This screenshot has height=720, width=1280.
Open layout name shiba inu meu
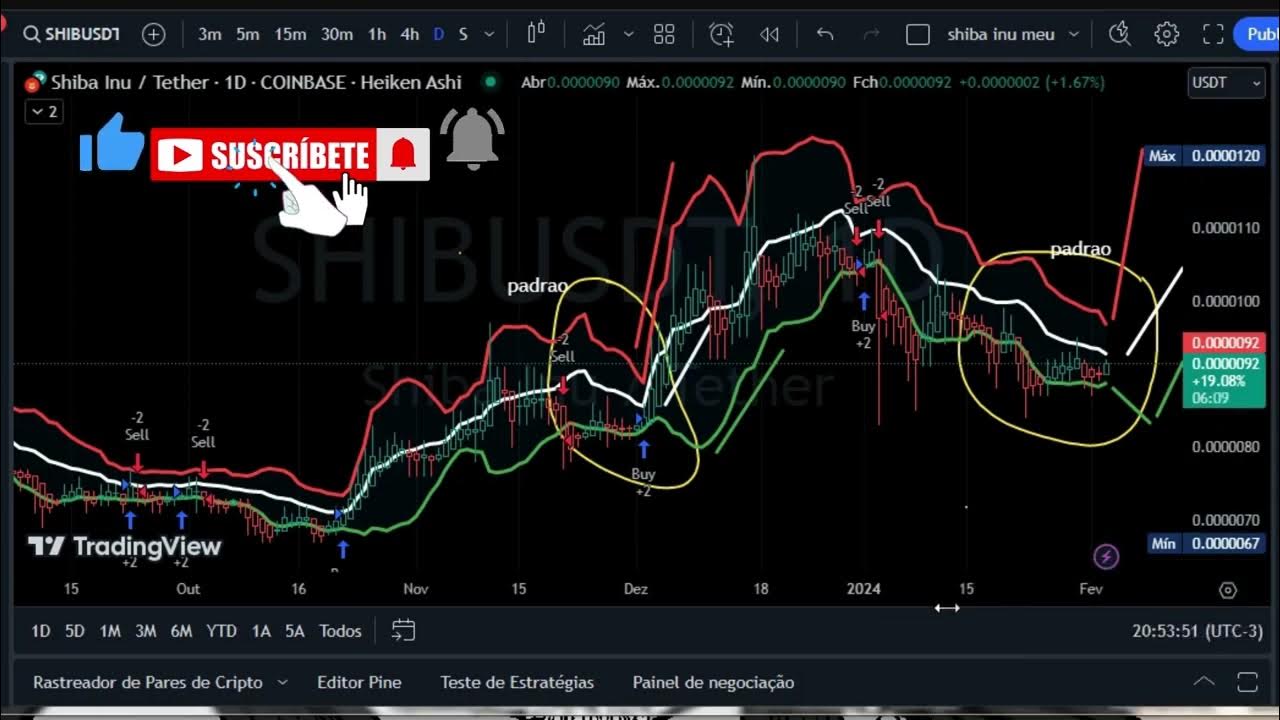1001,34
